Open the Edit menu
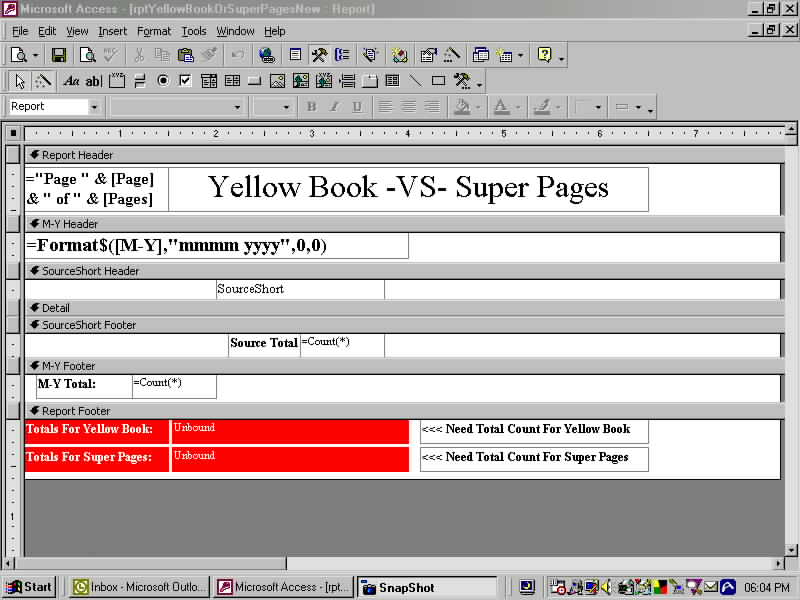Screen dimensions: 800x600 [x=47, y=31]
